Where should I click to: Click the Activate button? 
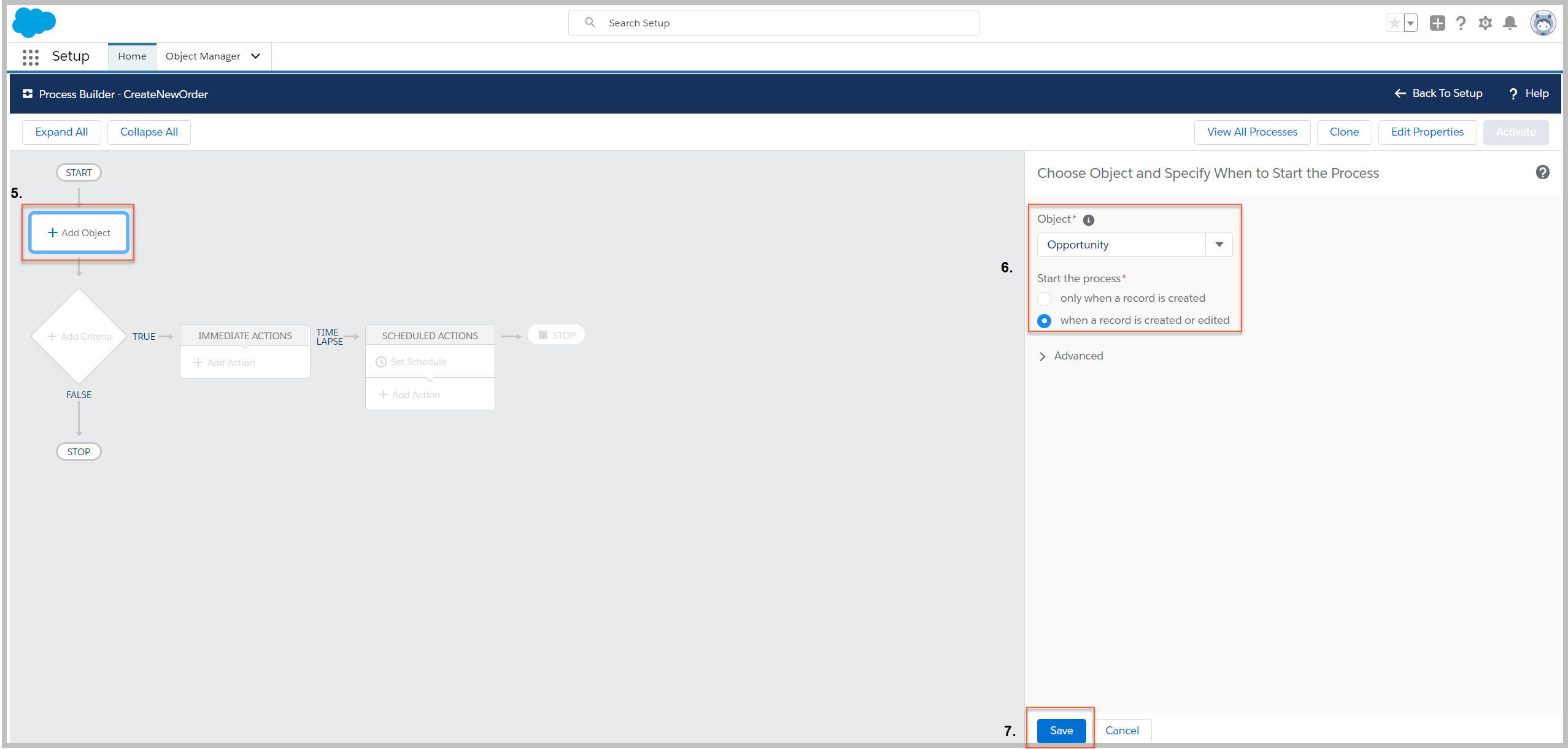click(1515, 132)
